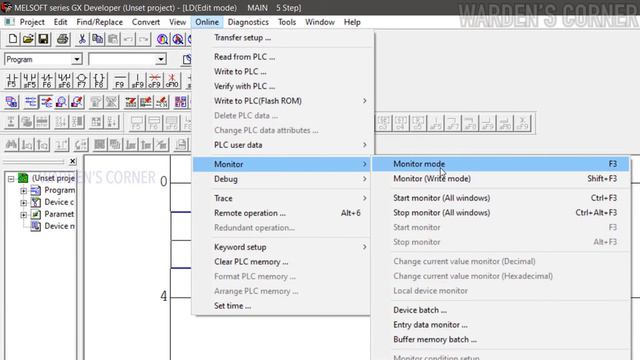Click the binoculars find icon
The width and height of the screenshot is (640, 360).
[11, 144]
